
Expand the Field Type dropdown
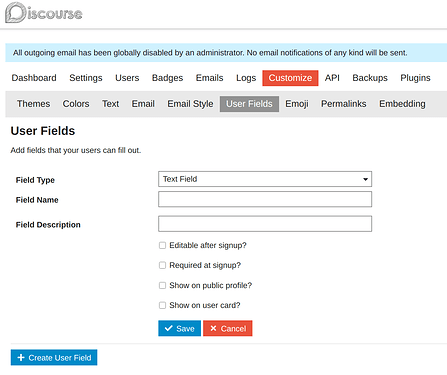click(x=265, y=179)
